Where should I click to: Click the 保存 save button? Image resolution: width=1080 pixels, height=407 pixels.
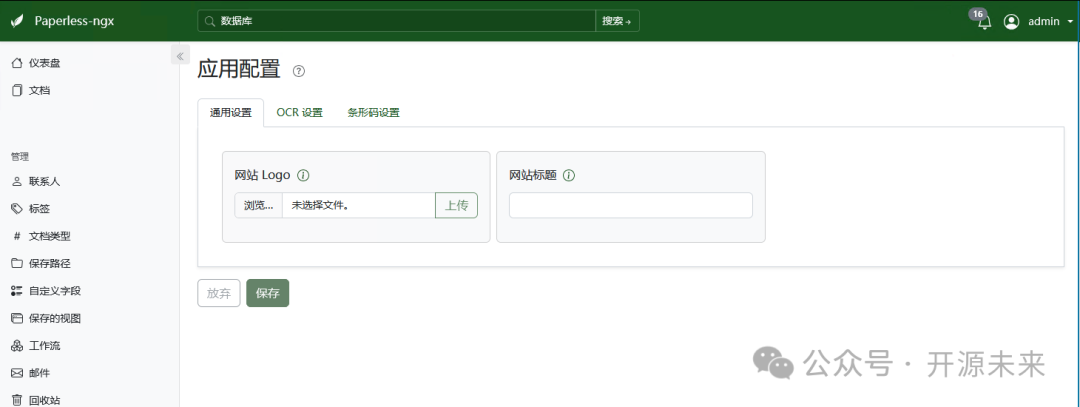tap(268, 293)
